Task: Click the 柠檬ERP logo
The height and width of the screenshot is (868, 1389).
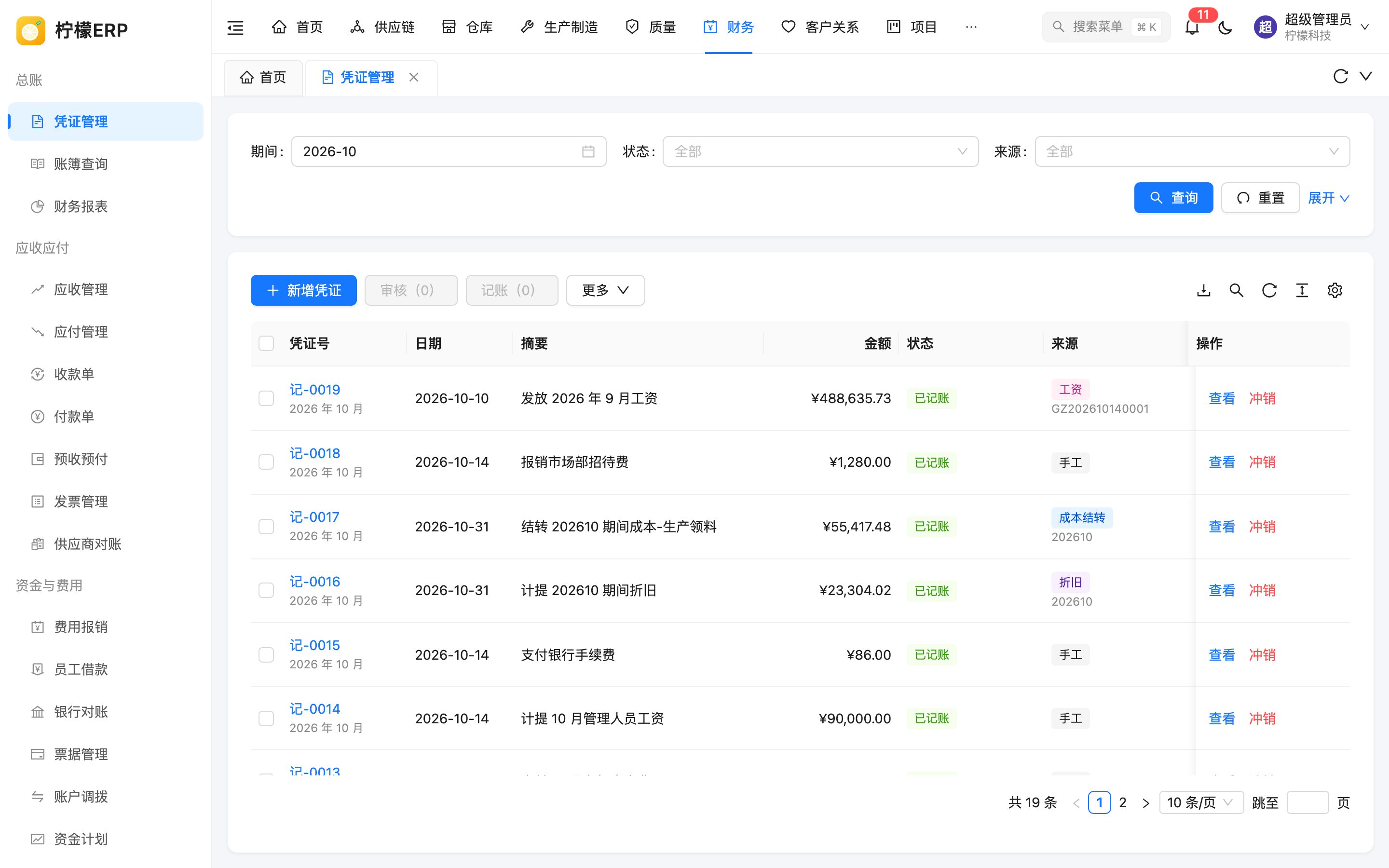Action: (x=72, y=30)
